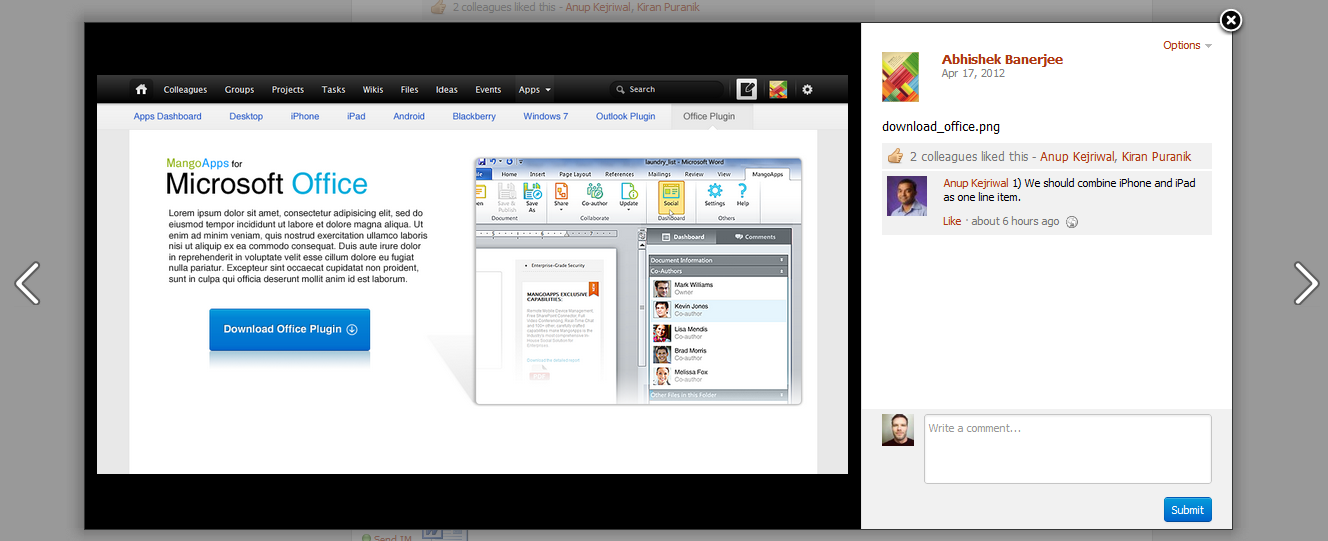This screenshot has width=1328, height=541.
Task: Click the smiley icon beside comment timestamp
Action: click(x=1072, y=222)
